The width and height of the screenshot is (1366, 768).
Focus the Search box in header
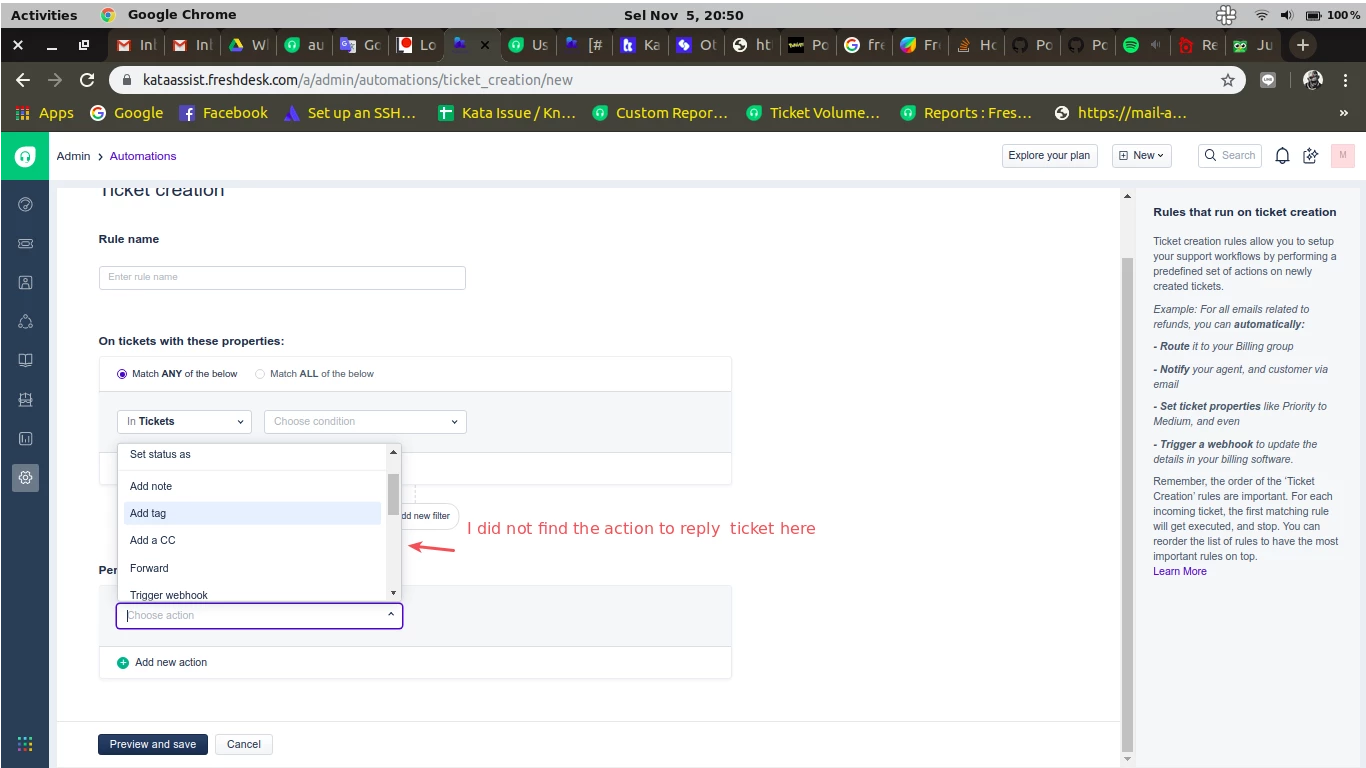tap(1229, 155)
